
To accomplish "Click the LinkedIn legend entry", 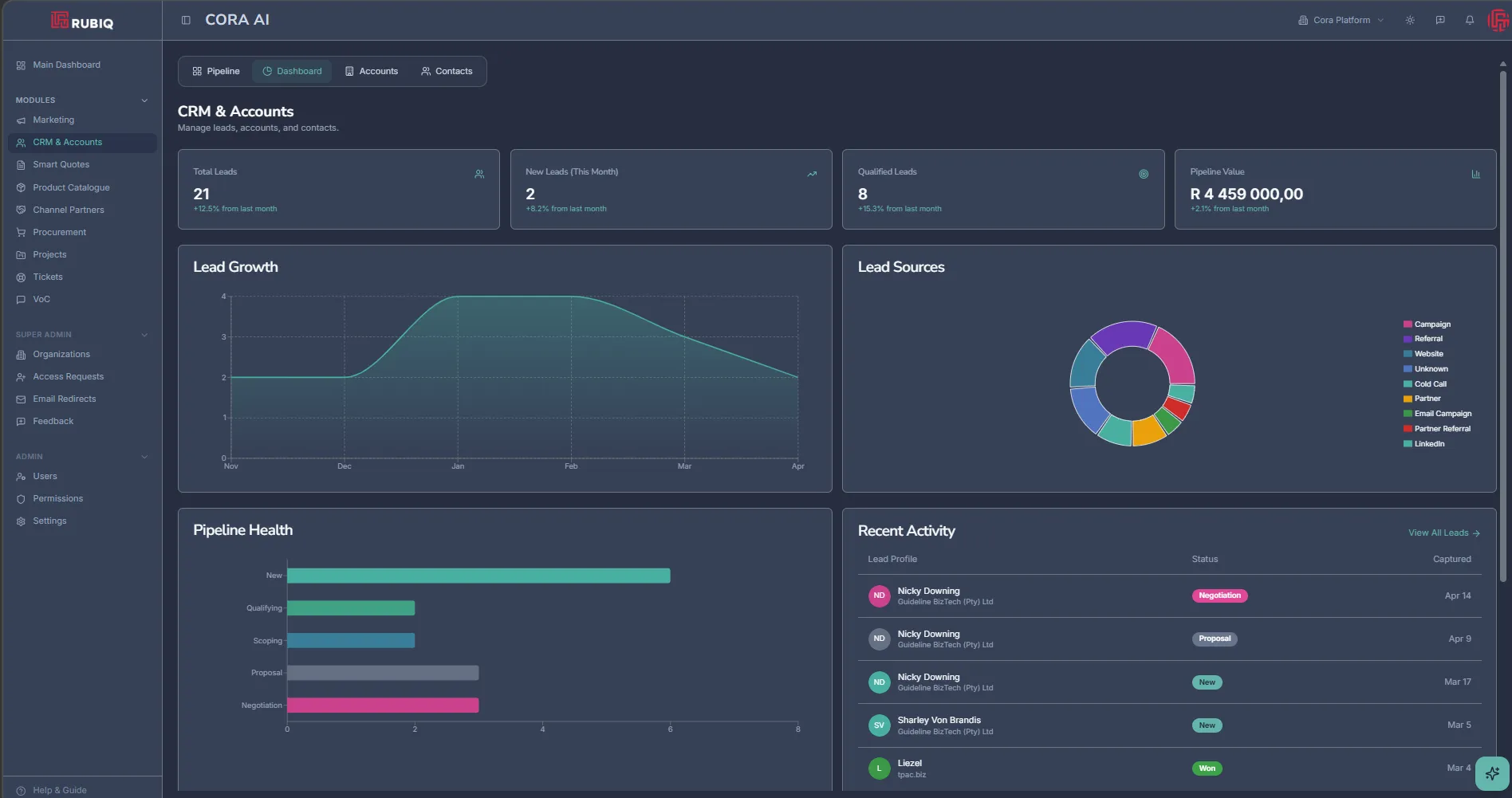I will pos(1424,444).
